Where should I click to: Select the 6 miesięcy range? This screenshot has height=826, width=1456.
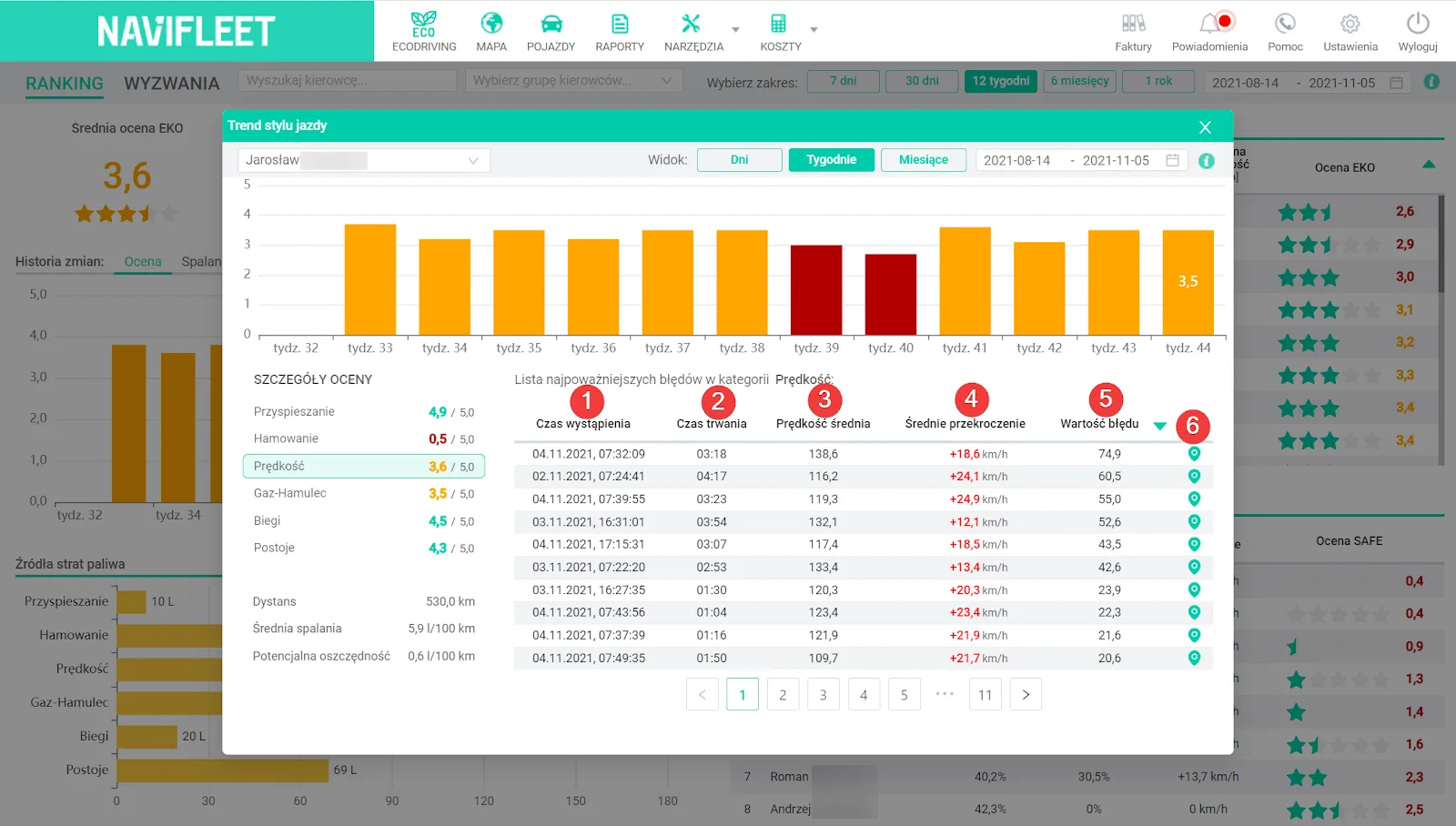pyautogui.click(x=1079, y=81)
